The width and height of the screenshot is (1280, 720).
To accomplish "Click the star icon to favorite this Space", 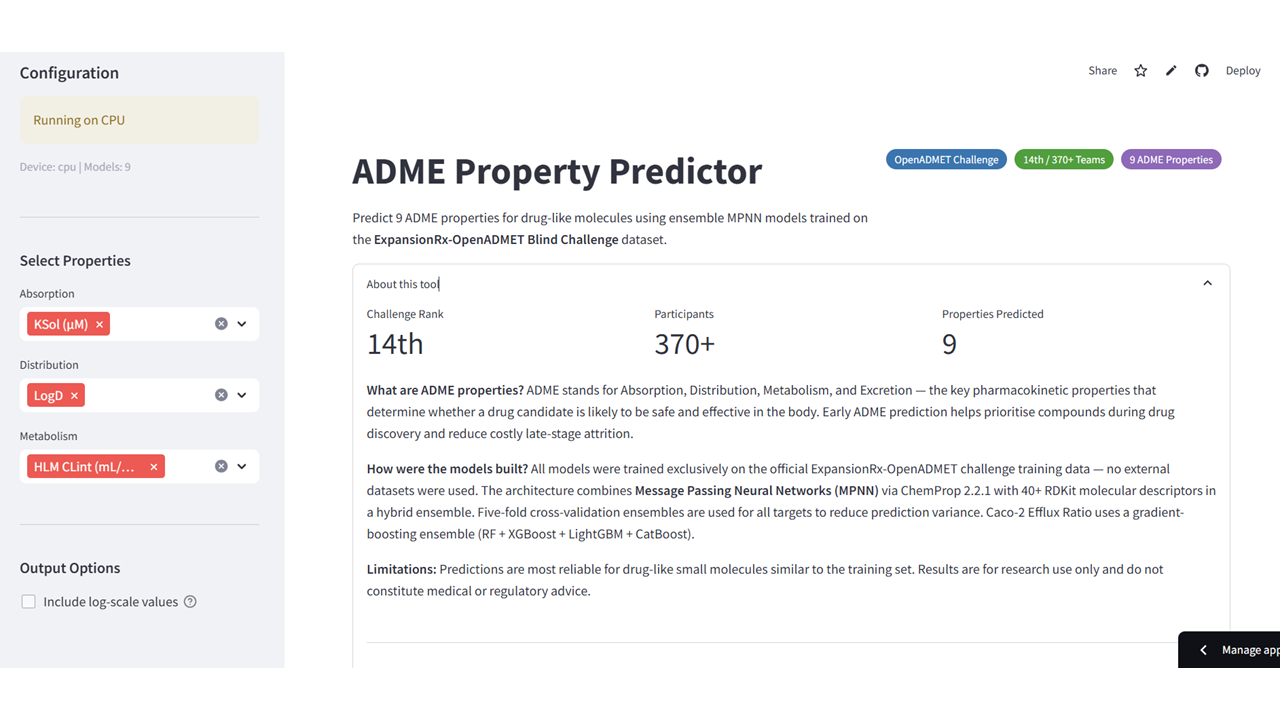I will click(1140, 70).
